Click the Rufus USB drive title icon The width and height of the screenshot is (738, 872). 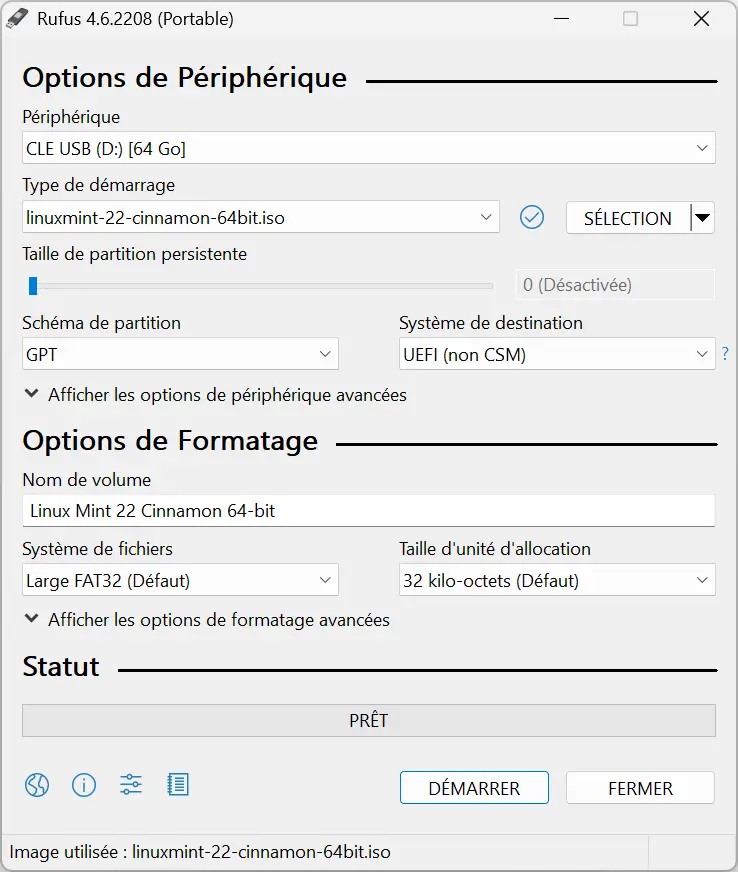point(17,18)
